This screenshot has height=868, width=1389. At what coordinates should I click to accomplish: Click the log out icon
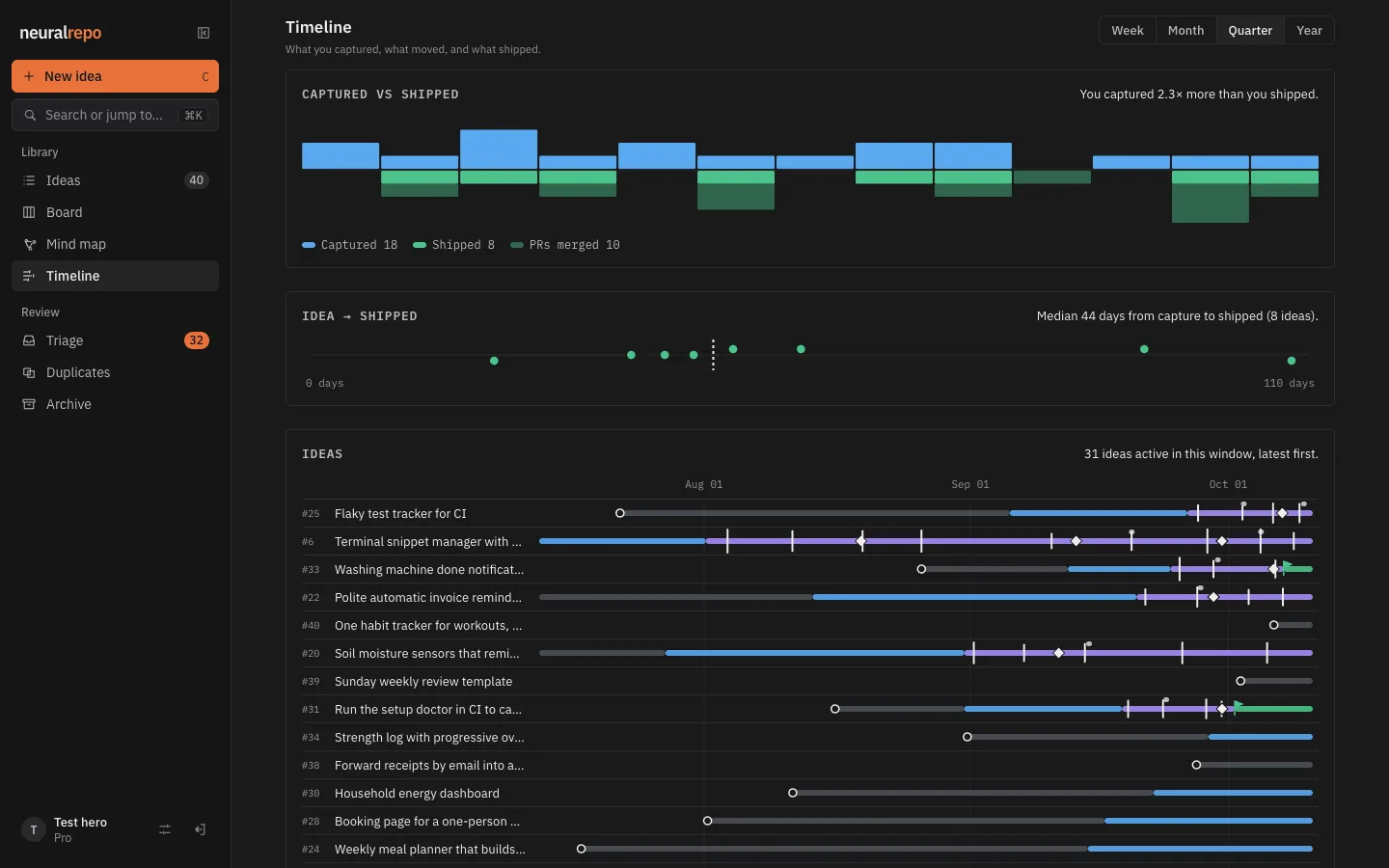[200, 829]
